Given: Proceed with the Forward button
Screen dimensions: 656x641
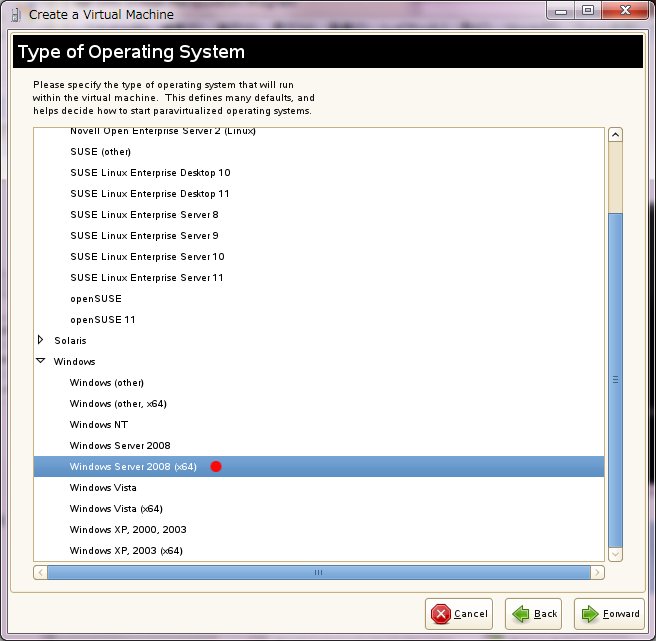Looking at the screenshot, I should point(609,614).
